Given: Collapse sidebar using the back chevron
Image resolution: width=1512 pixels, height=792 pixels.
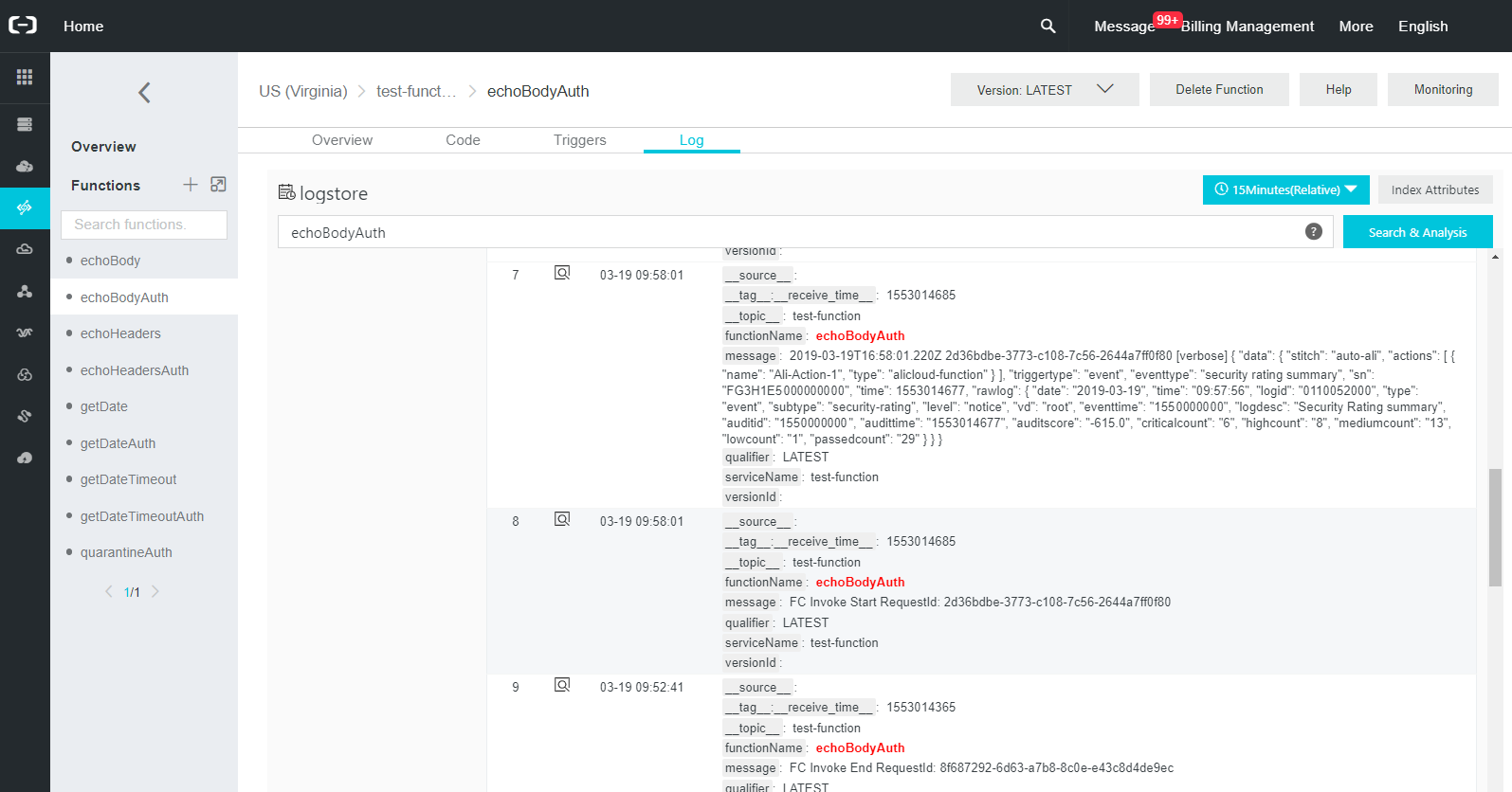Looking at the screenshot, I should [144, 92].
